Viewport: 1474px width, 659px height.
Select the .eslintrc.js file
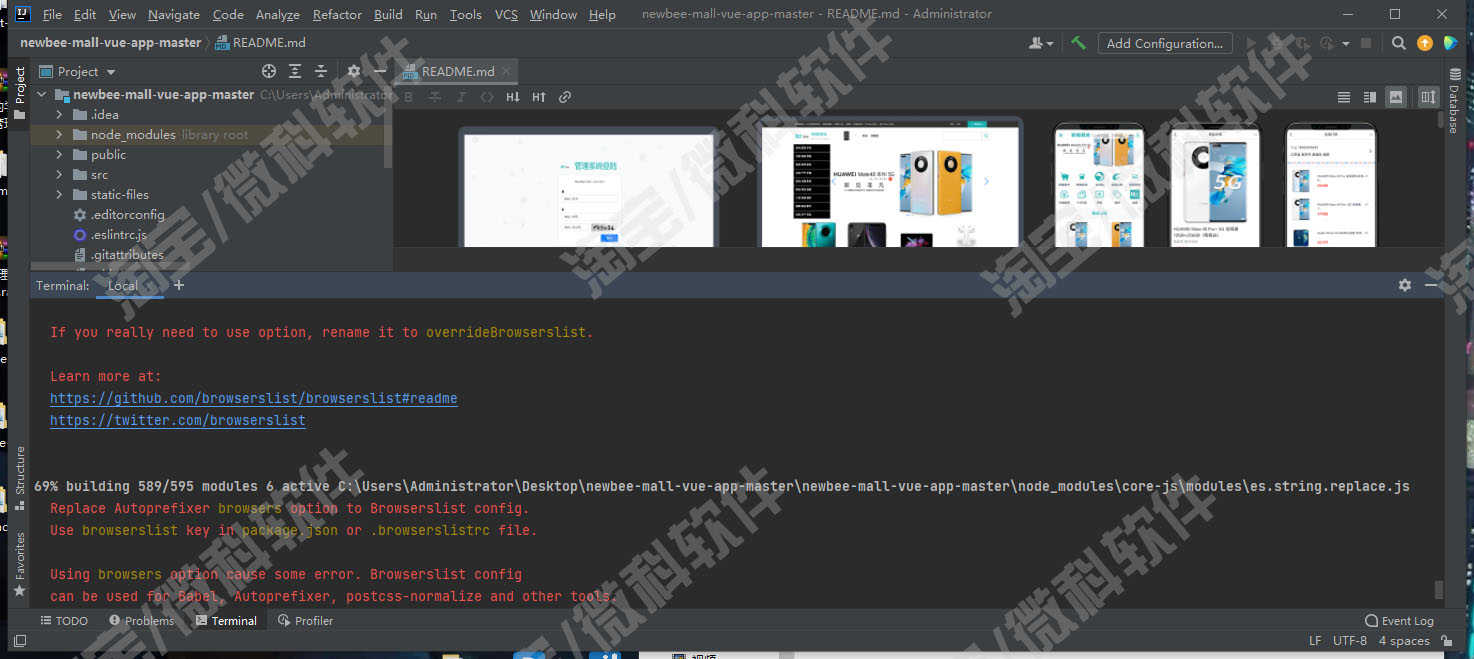(118, 234)
